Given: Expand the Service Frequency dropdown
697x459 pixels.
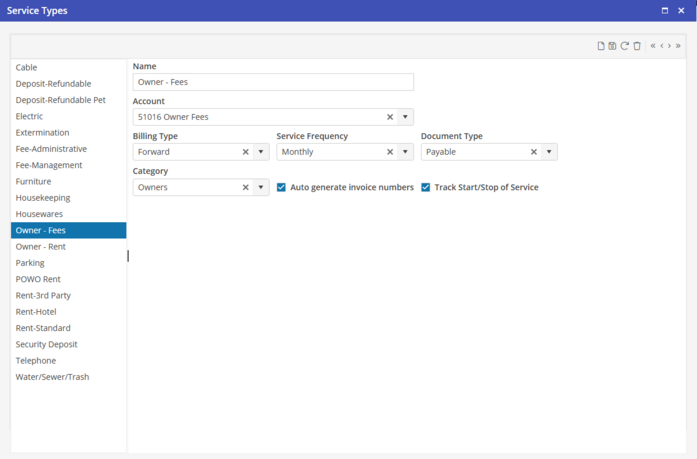Looking at the screenshot, I should [405, 152].
